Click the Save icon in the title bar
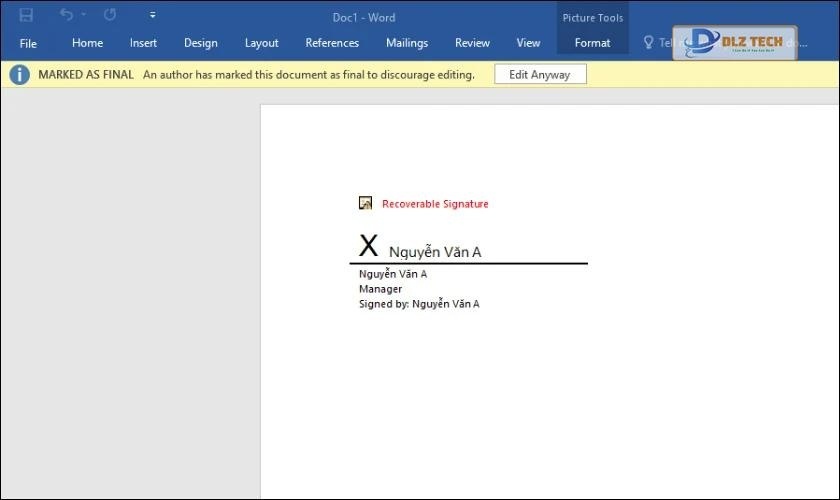 27,15
